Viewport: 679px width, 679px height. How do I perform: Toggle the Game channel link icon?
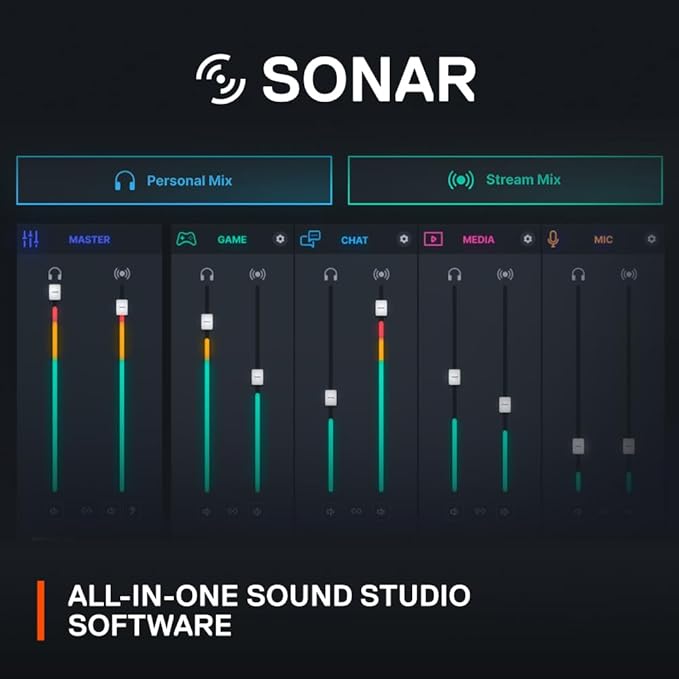(x=233, y=511)
